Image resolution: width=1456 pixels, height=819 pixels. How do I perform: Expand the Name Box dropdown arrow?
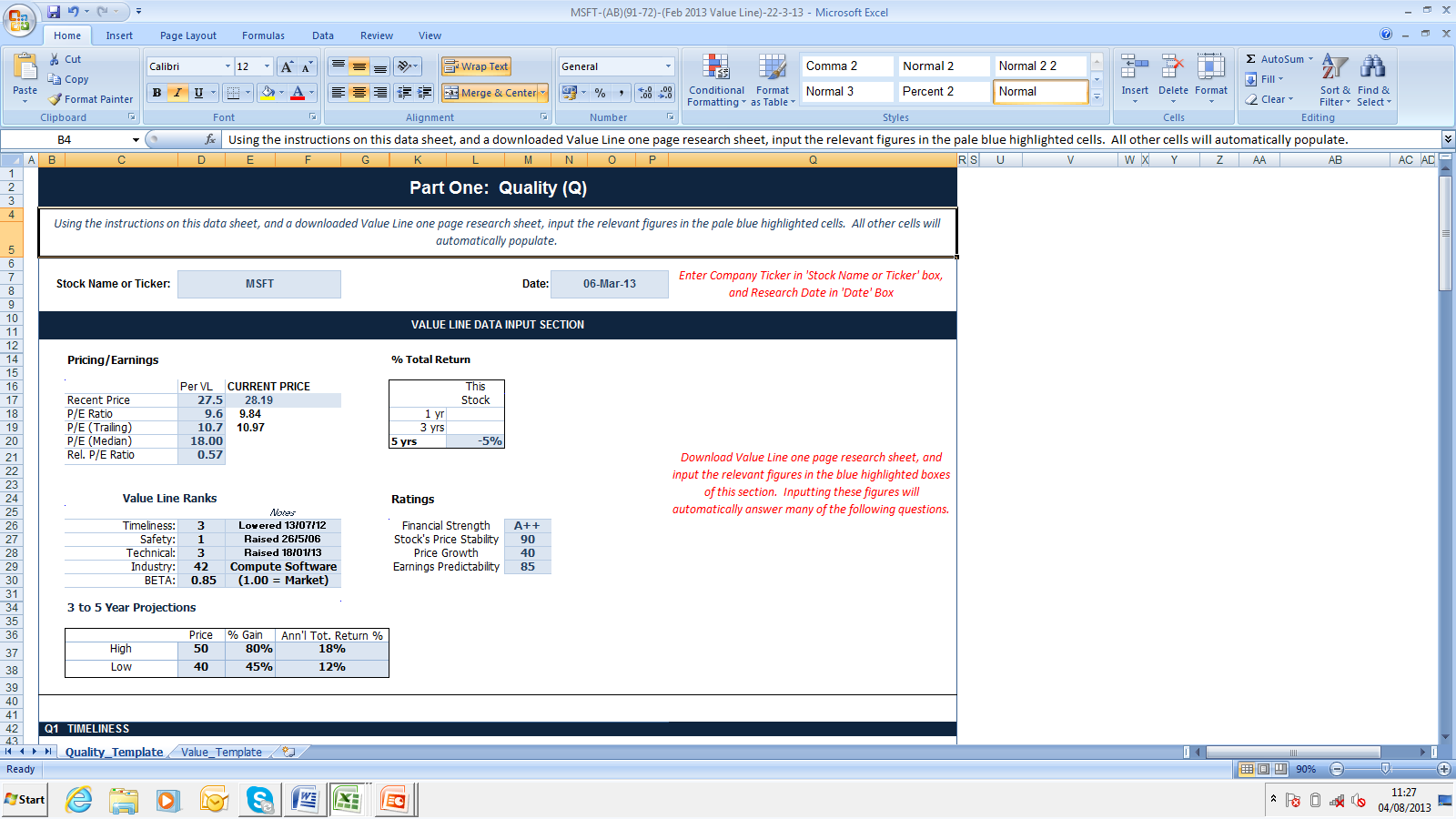point(136,140)
